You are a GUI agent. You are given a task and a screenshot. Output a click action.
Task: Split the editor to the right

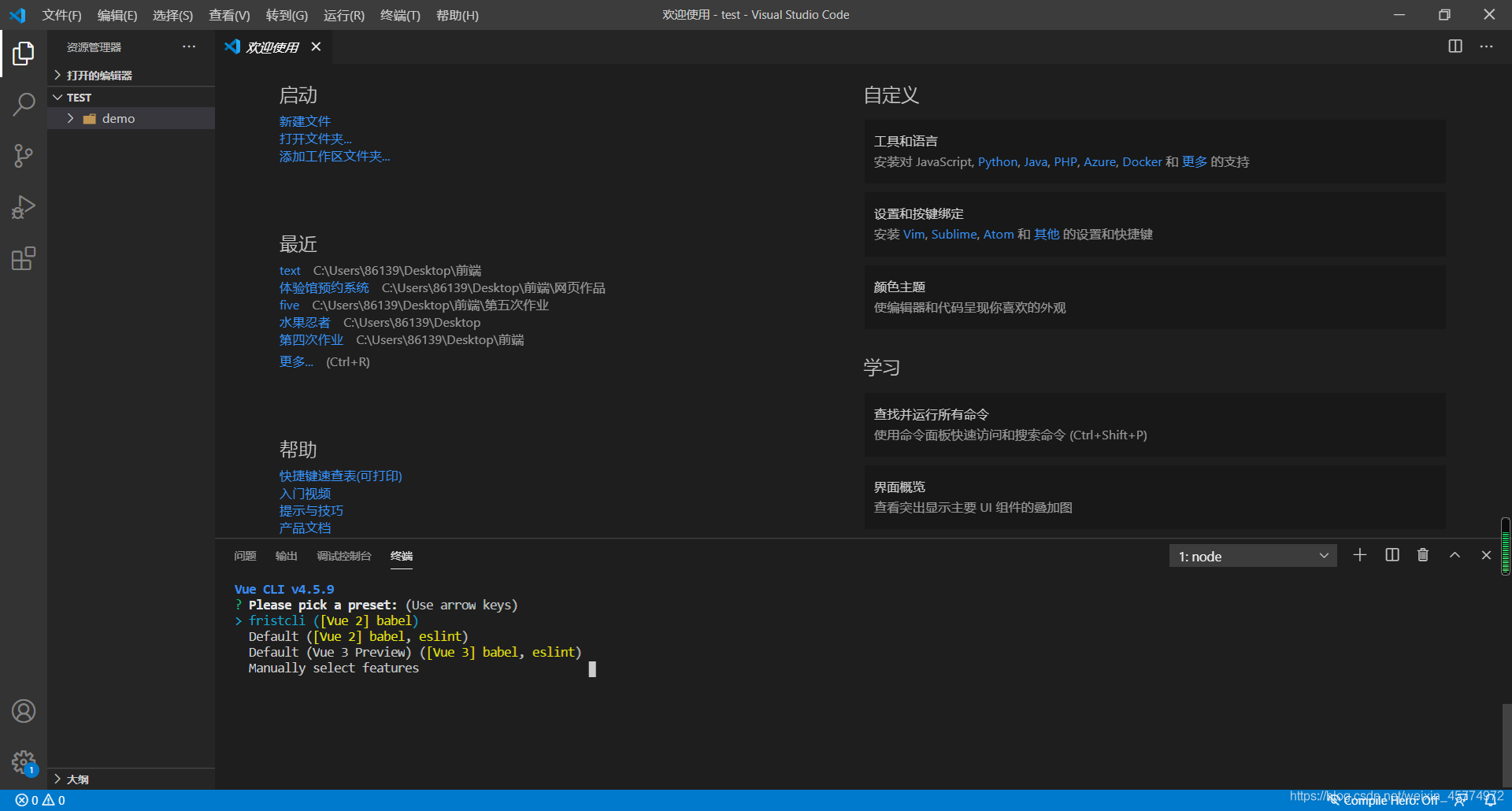point(1455,46)
